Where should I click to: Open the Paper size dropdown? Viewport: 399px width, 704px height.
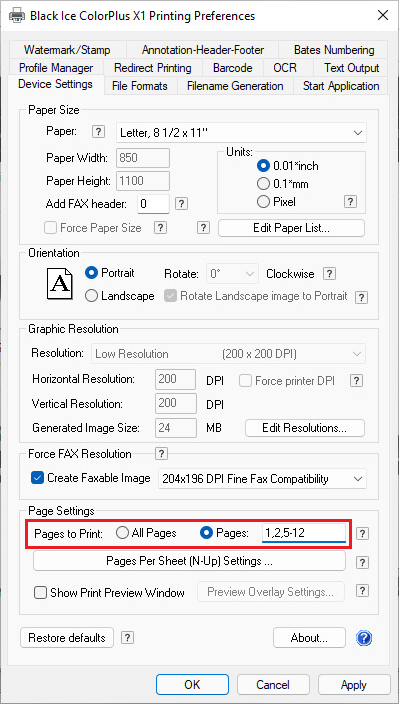(241, 132)
